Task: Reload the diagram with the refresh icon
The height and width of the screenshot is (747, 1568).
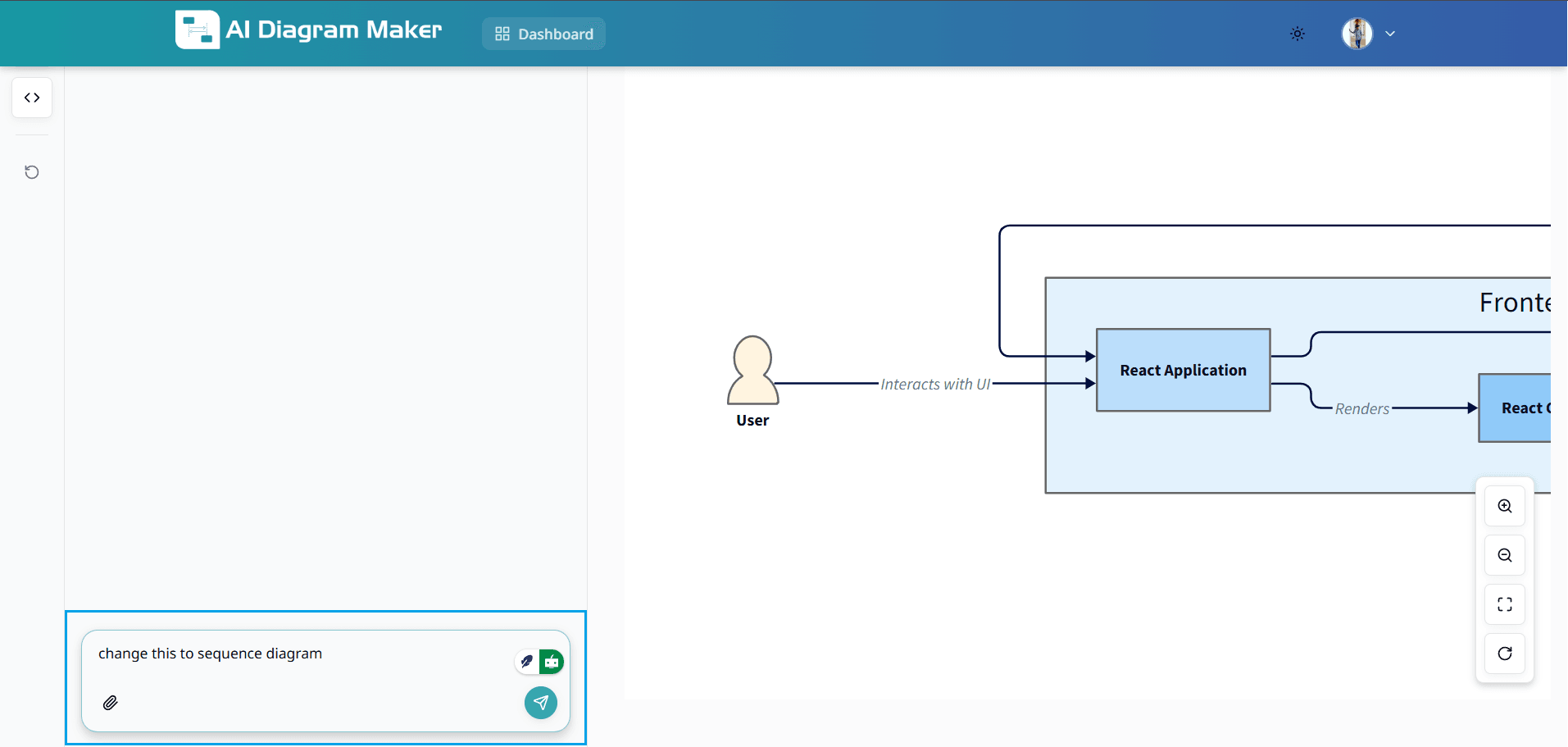Action: click(x=1504, y=654)
